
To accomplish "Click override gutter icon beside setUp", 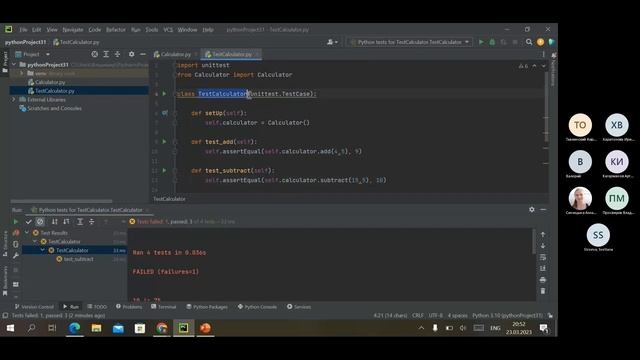I will (165, 113).
